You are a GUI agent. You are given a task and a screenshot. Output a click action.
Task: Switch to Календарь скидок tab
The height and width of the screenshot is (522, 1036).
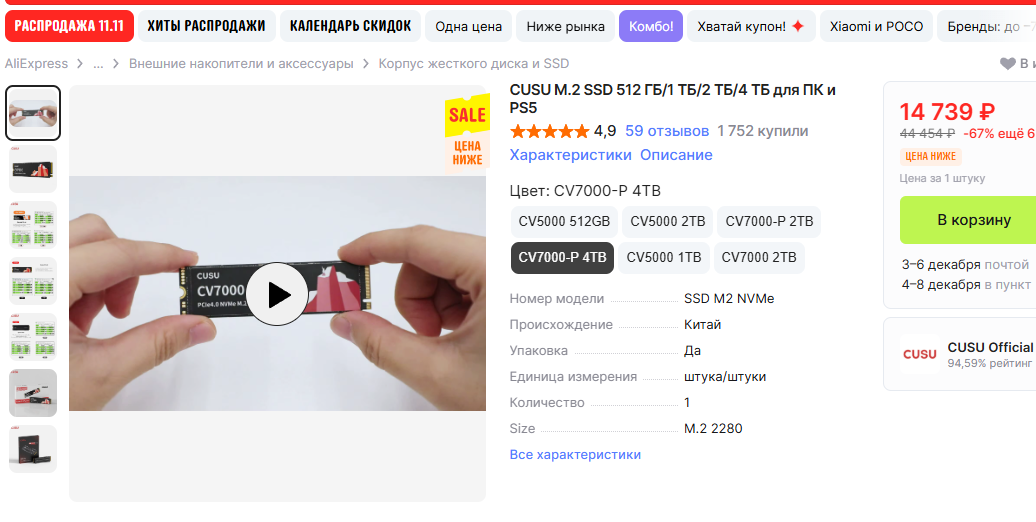pyautogui.click(x=350, y=26)
